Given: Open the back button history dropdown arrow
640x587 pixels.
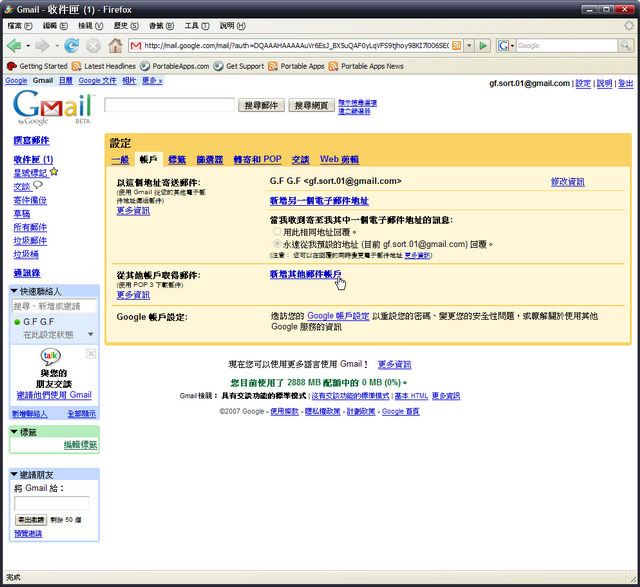Looking at the screenshot, I should [28, 46].
